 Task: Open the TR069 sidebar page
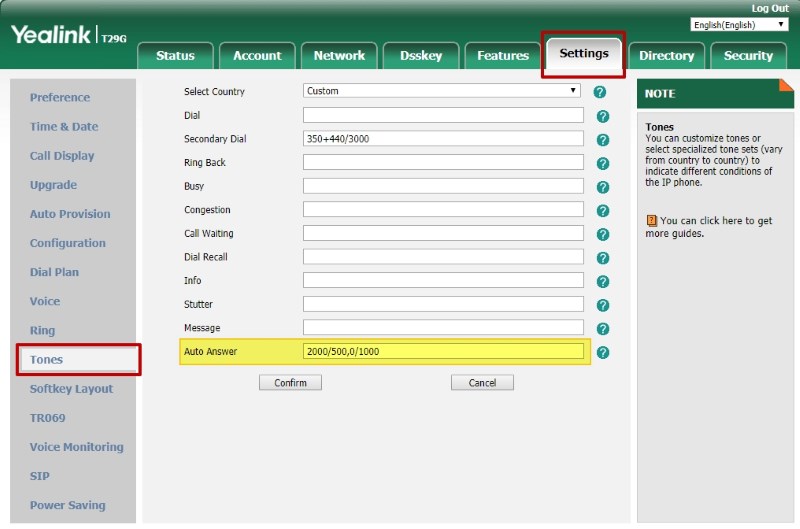[x=47, y=418]
